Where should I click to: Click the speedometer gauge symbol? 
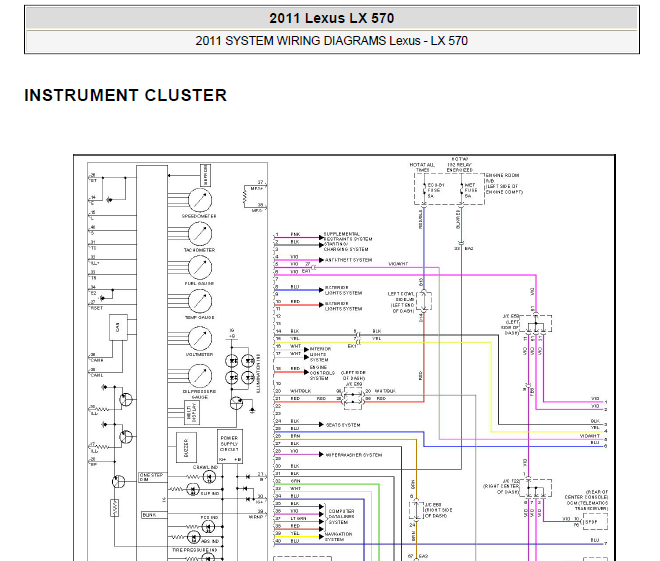point(200,200)
